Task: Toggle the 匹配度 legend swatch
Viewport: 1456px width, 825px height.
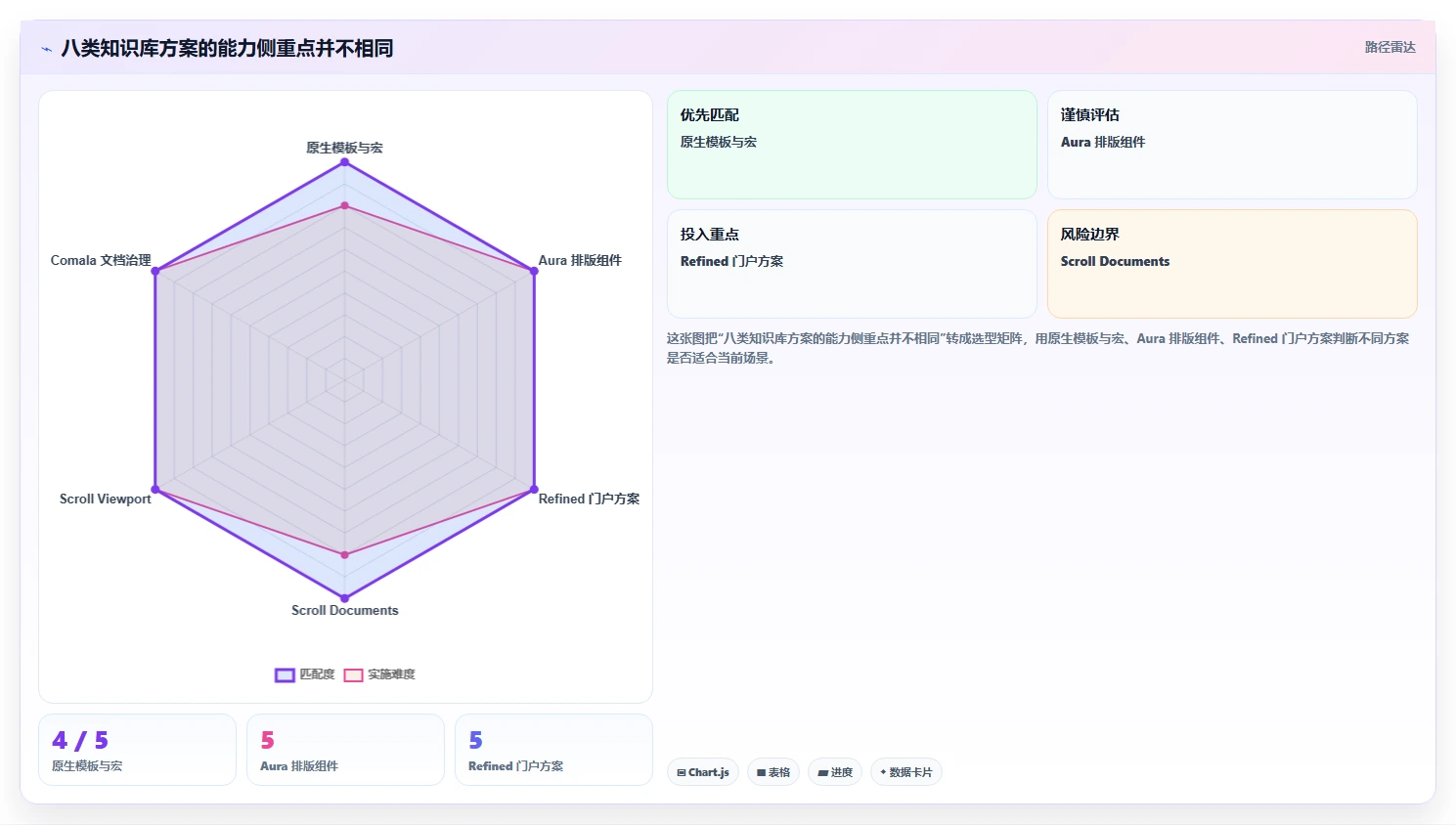Action: click(285, 674)
